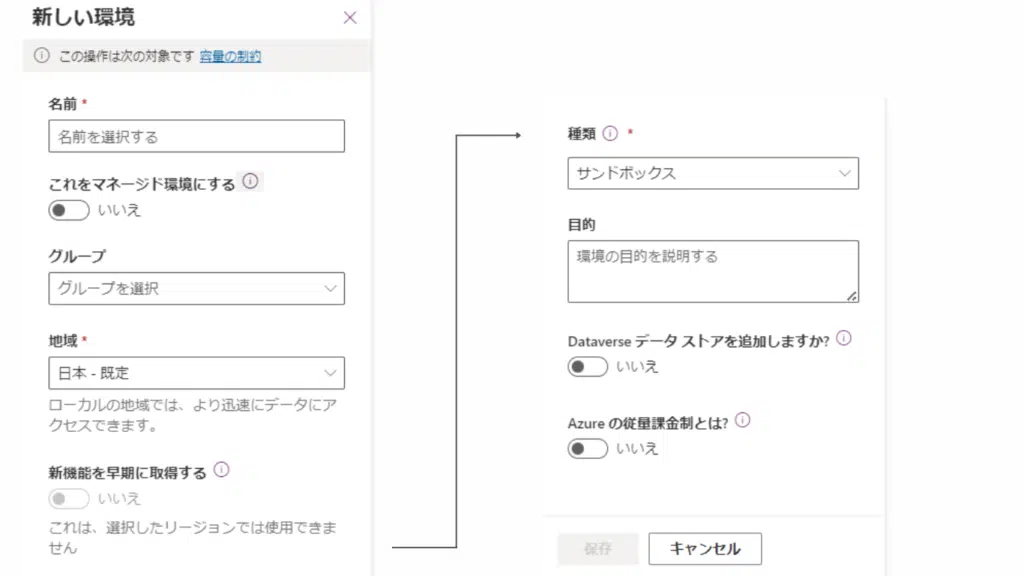
Task: Click info icon beside Azure の従量課金制とは
Action: pyautogui.click(x=743, y=421)
